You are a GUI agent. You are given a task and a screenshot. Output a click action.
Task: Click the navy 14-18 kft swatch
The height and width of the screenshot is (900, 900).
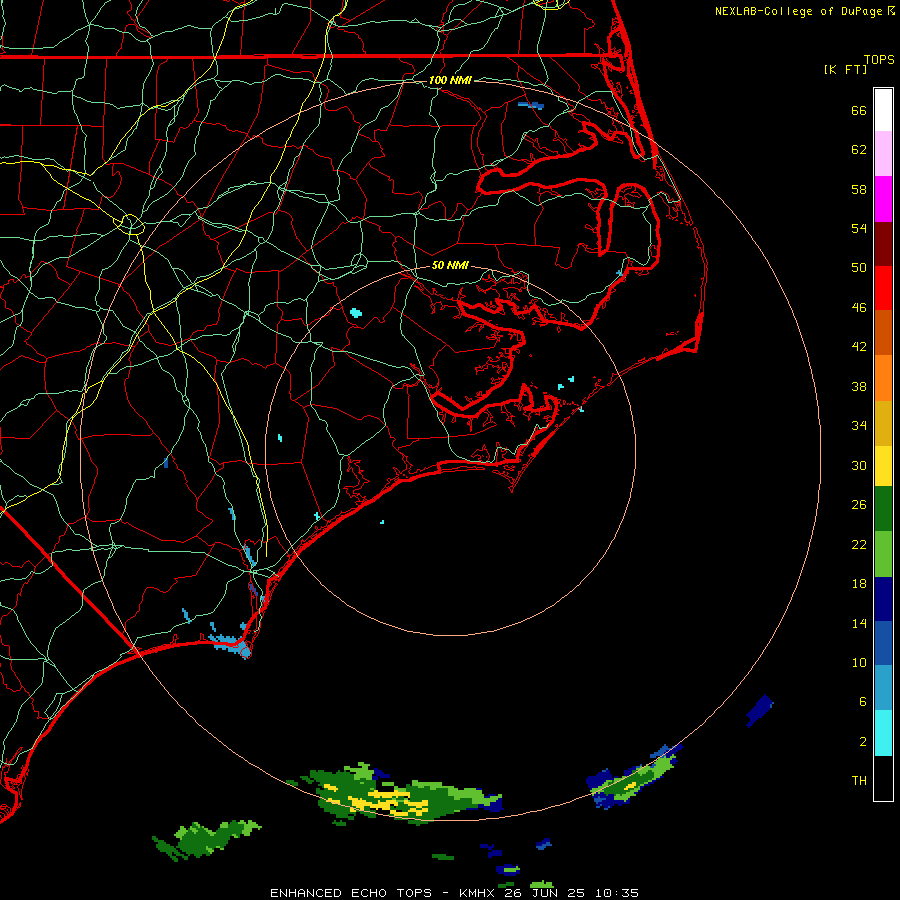883,599
